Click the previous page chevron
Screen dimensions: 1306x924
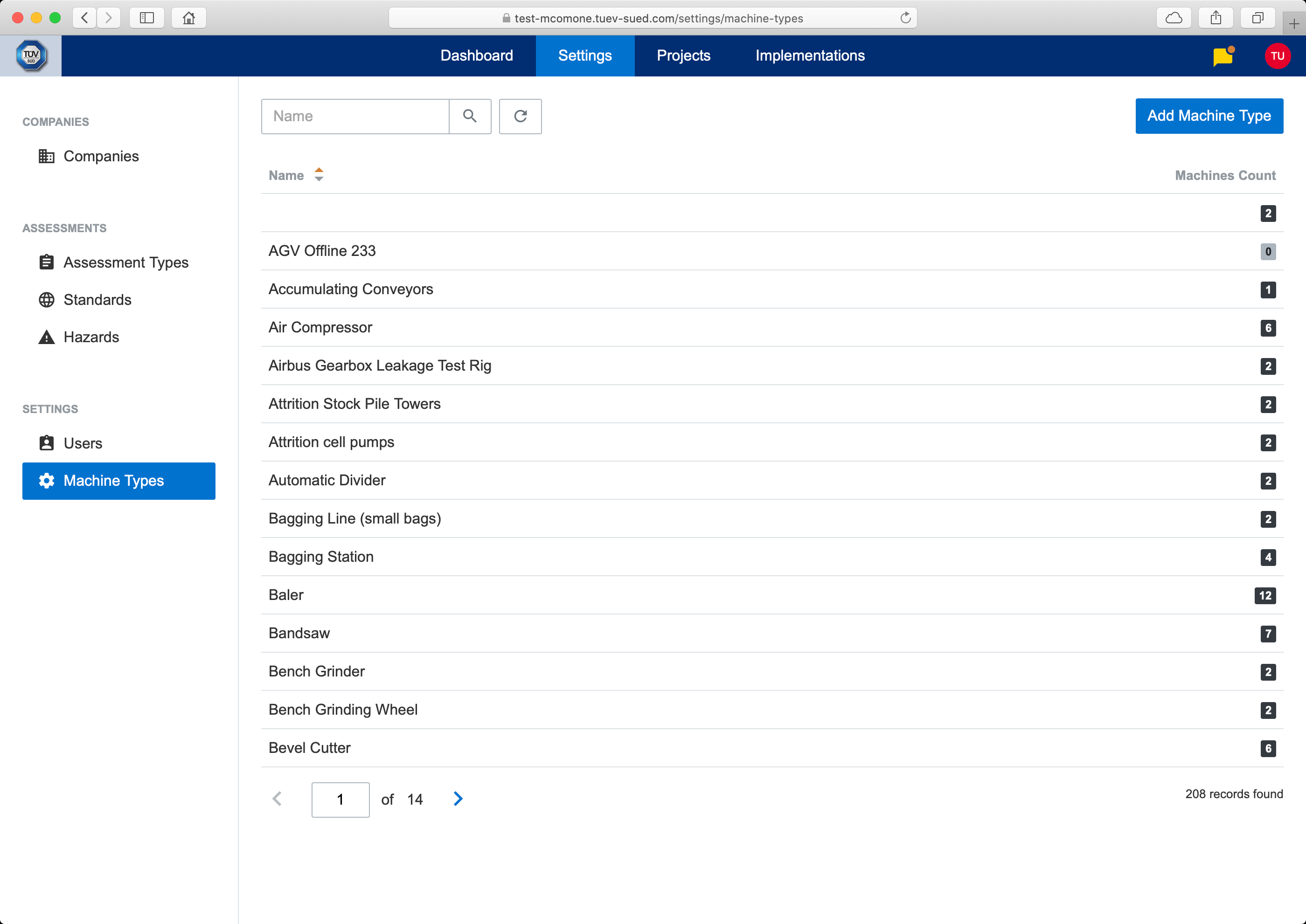click(277, 799)
